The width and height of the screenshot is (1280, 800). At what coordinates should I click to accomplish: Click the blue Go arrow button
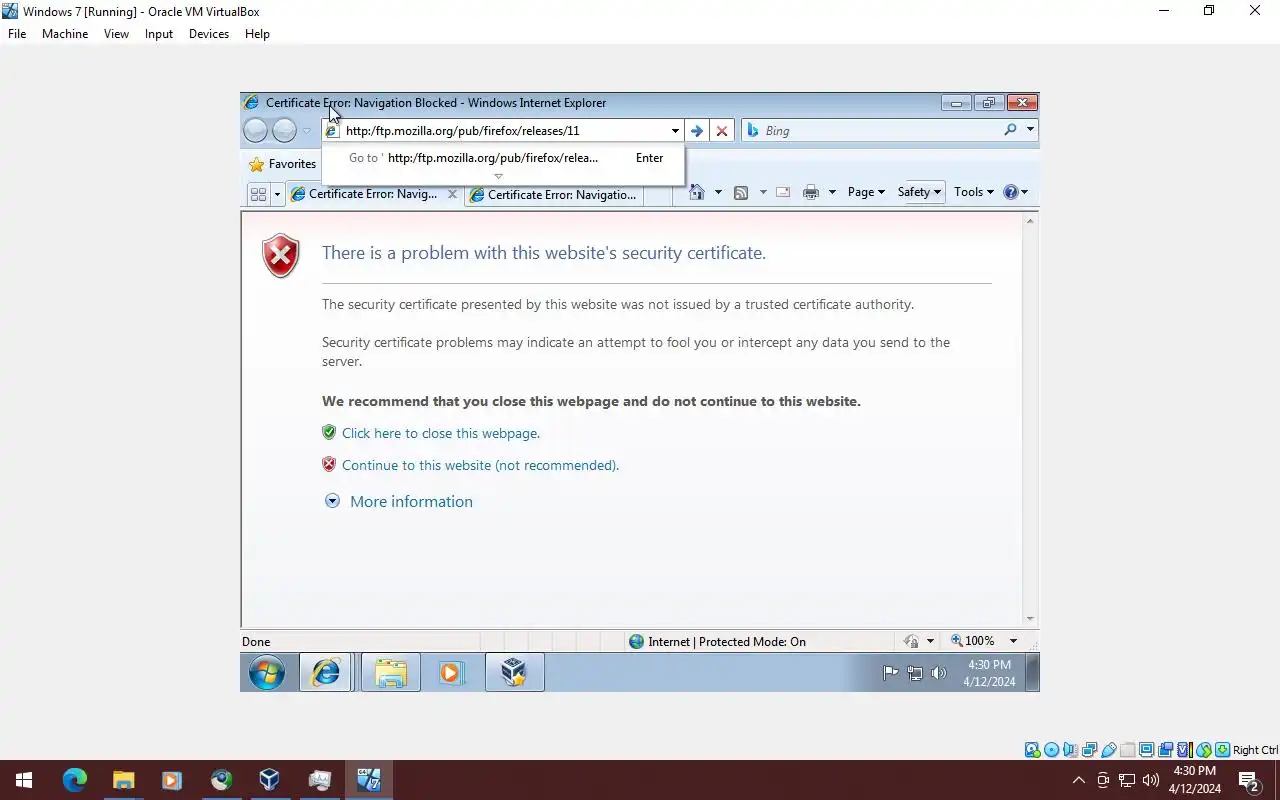697,131
